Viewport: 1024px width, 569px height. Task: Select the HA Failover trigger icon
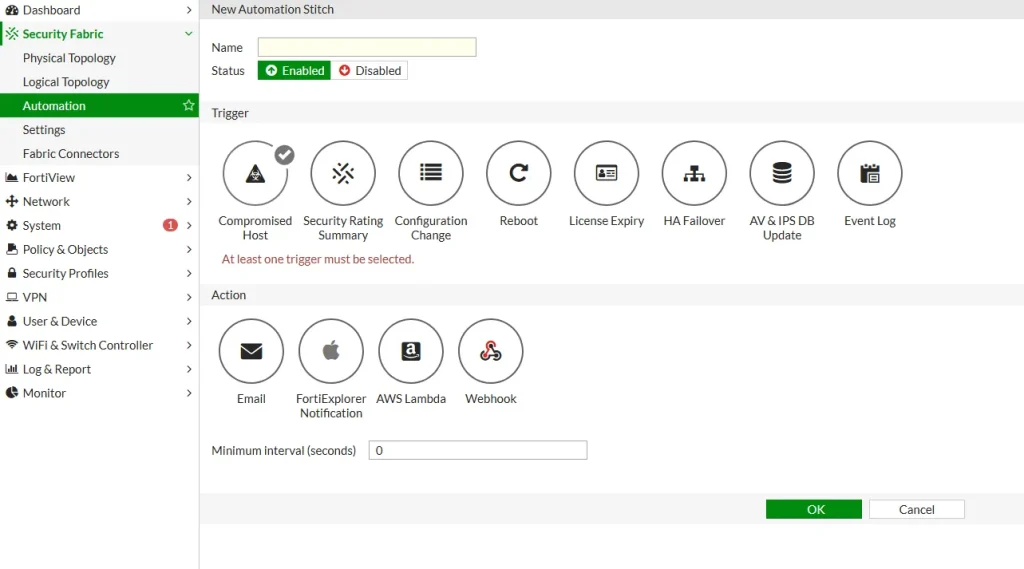pos(694,173)
